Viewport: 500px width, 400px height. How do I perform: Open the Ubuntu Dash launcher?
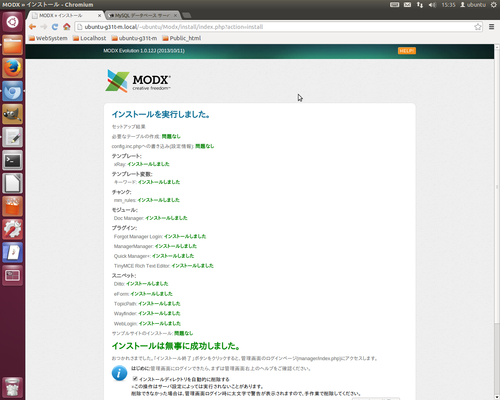[x=12, y=22]
